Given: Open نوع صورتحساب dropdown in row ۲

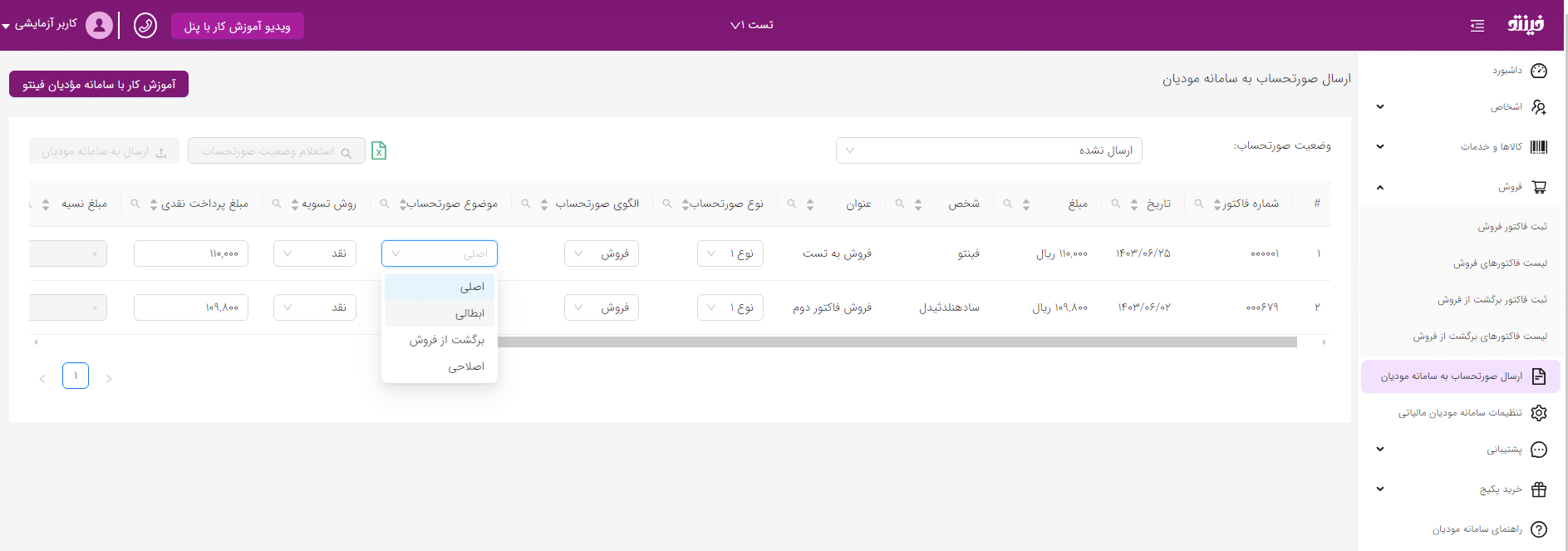Looking at the screenshot, I should 730,307.
